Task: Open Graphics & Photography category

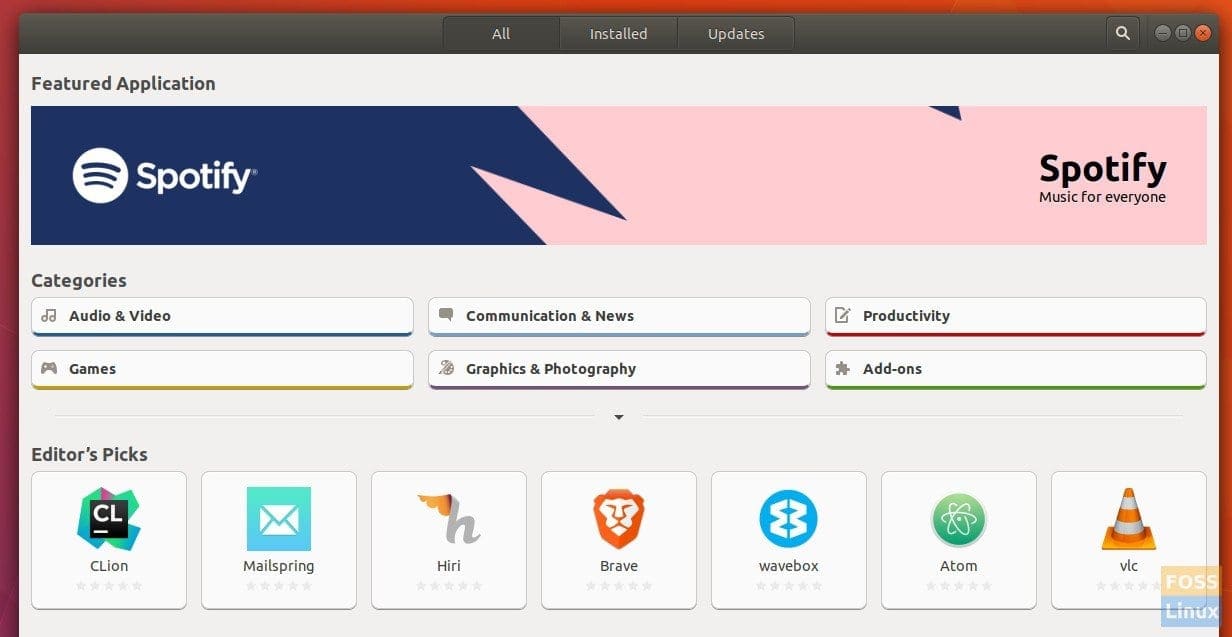Action: (x=619, y=369)
